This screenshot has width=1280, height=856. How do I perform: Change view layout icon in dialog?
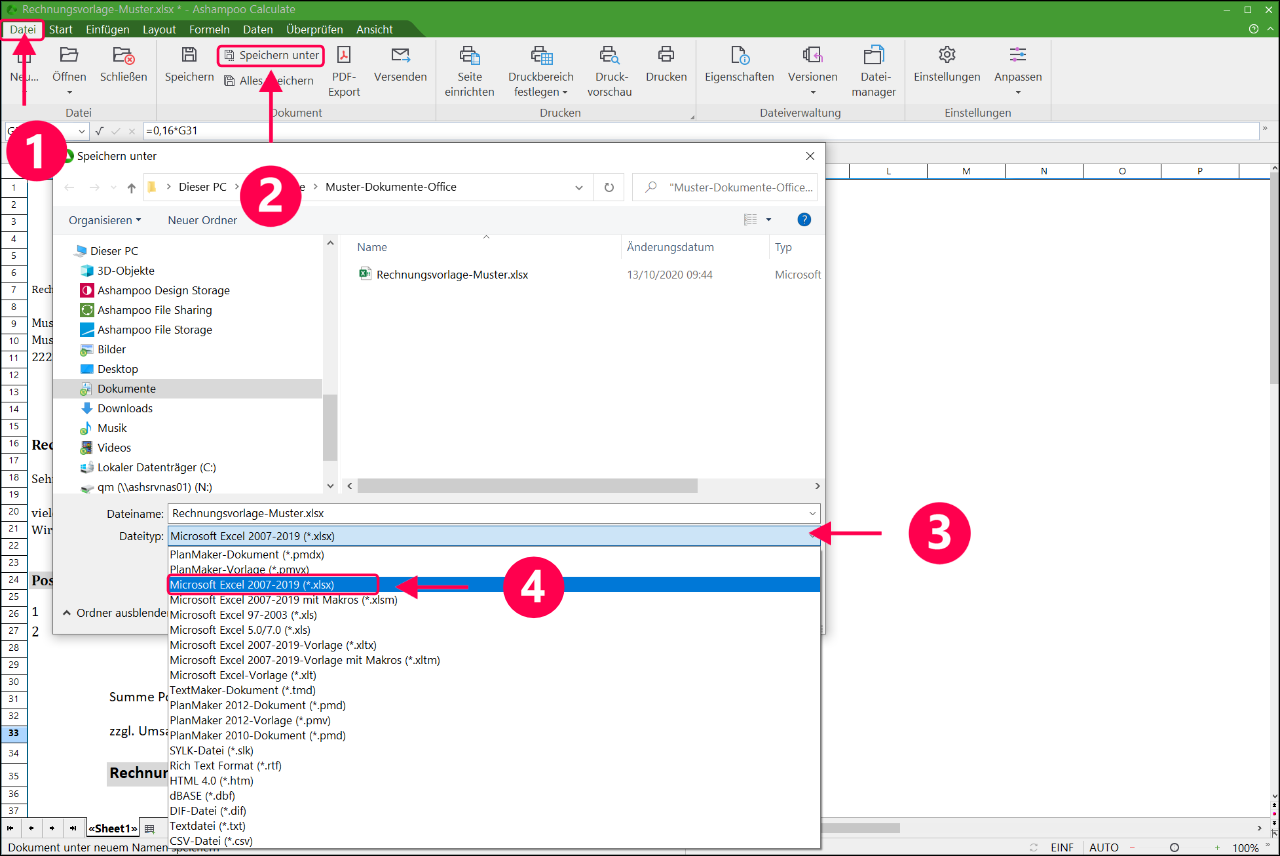coord(751,220)
